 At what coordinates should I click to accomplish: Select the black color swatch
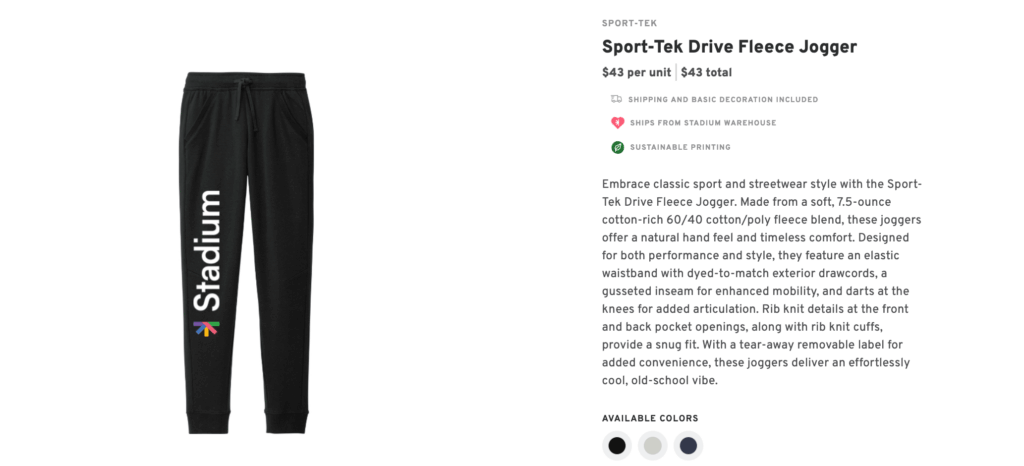[x=617, y=445]
